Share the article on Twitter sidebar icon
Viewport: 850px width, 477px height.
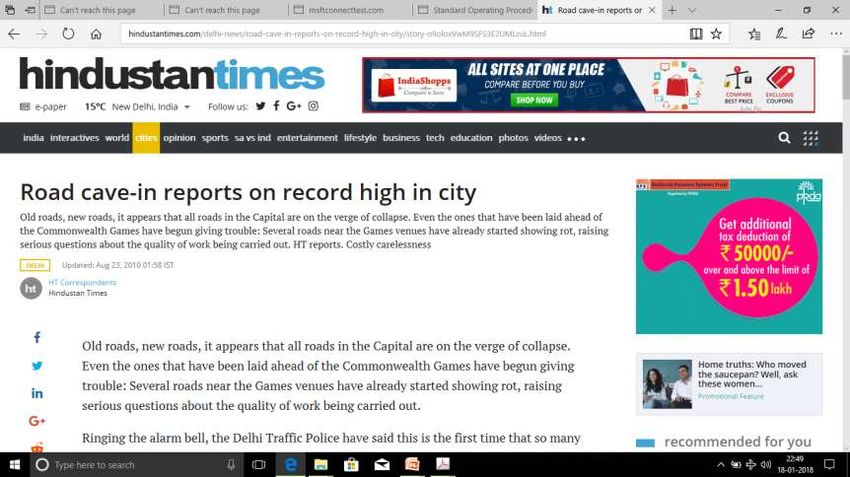pyautogui.click(x=37, y=366)
